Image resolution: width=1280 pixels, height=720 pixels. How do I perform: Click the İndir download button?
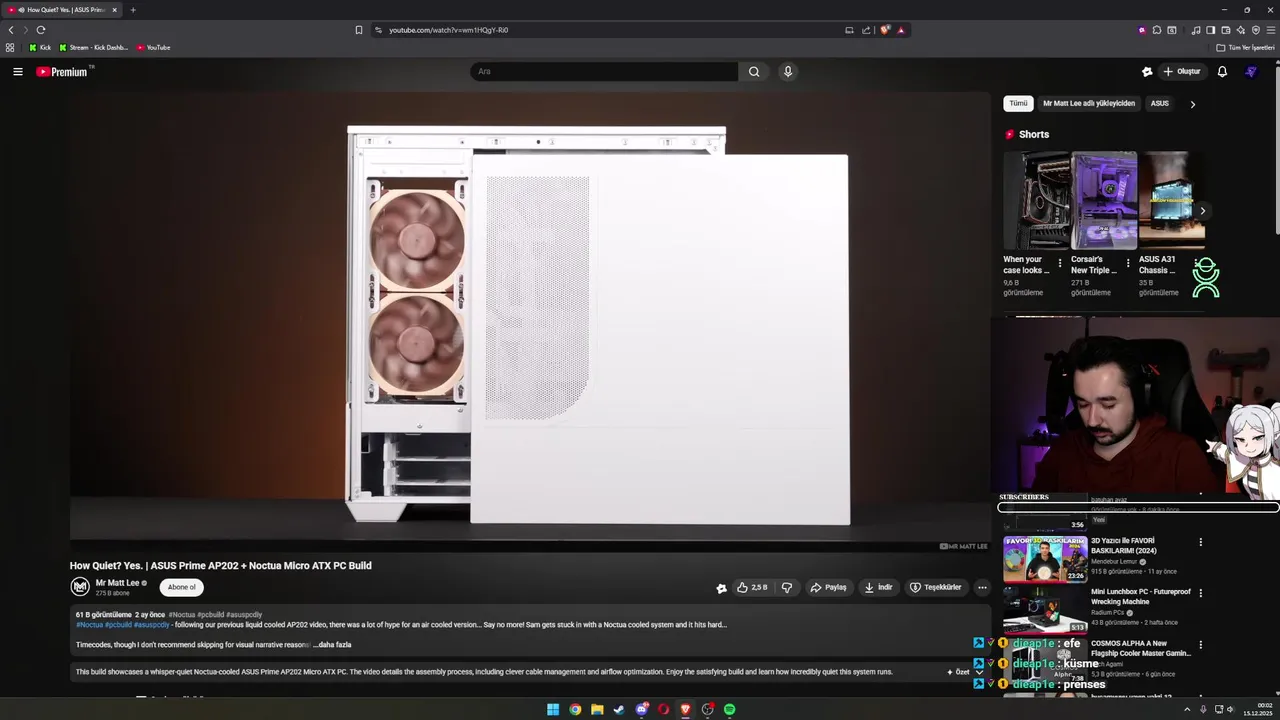(x=878, y=588)
